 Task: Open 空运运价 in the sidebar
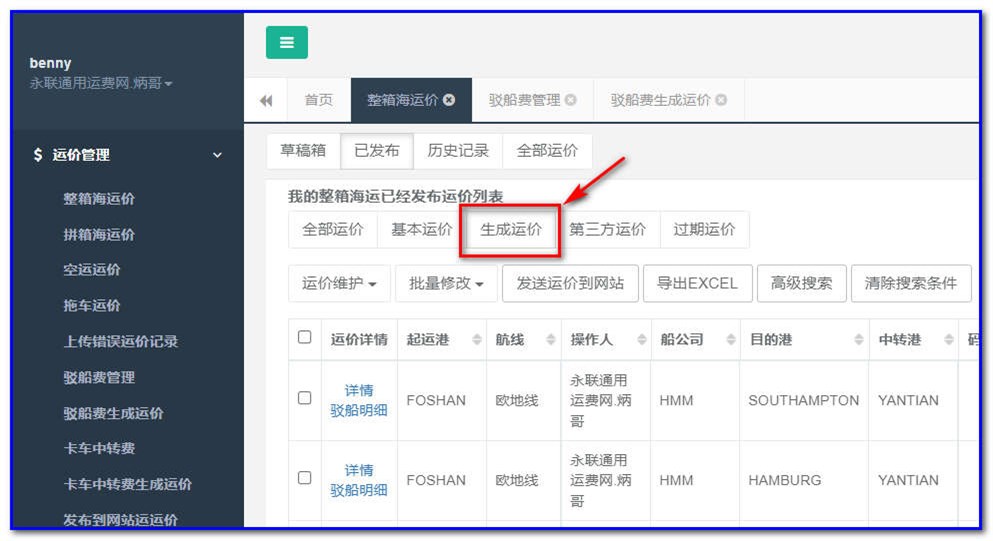pos(92,270)
